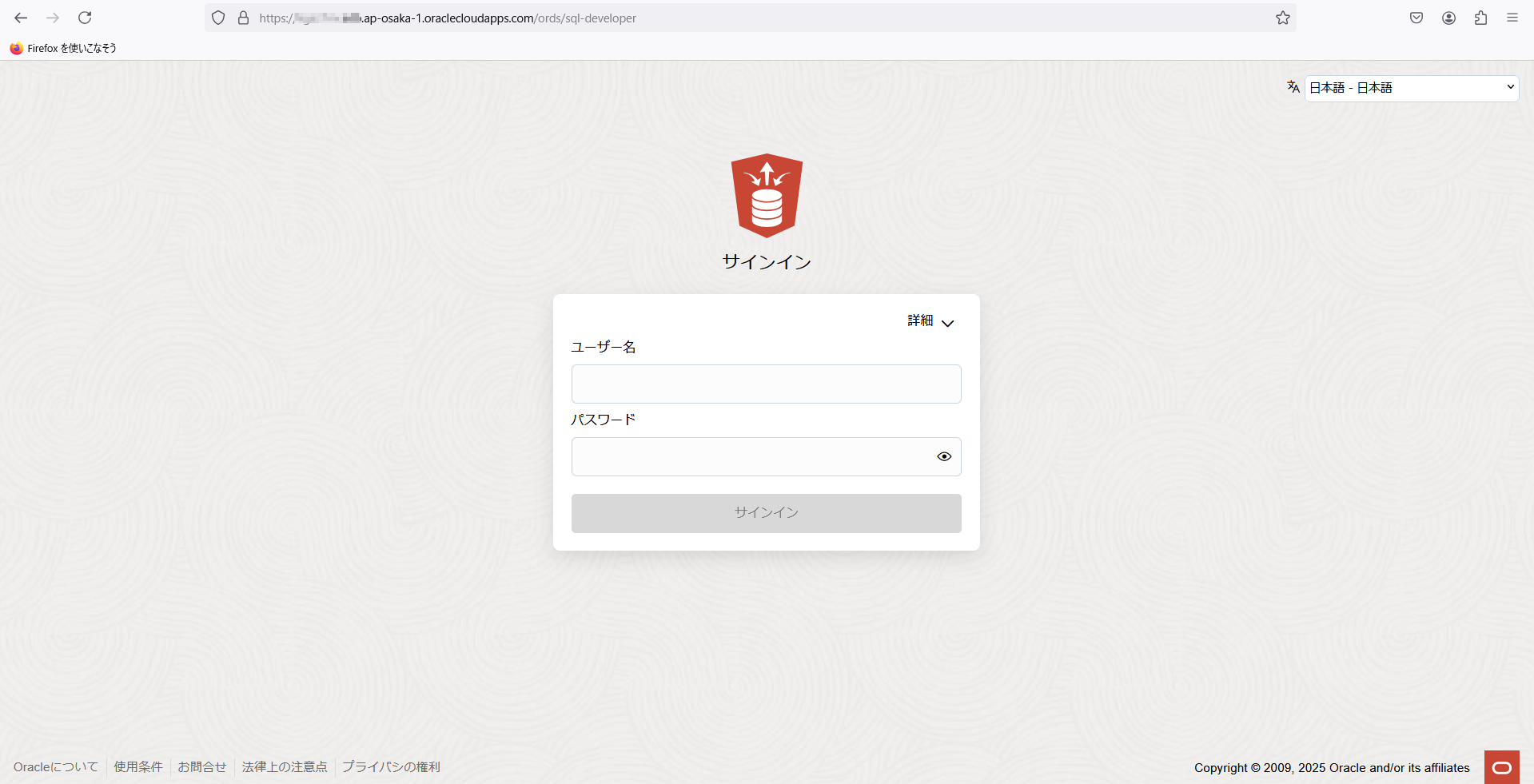Open the extensions puzzle icon
This screenshot has width=1534, height=784.
pyautogui.click(x=1480, y=18)
